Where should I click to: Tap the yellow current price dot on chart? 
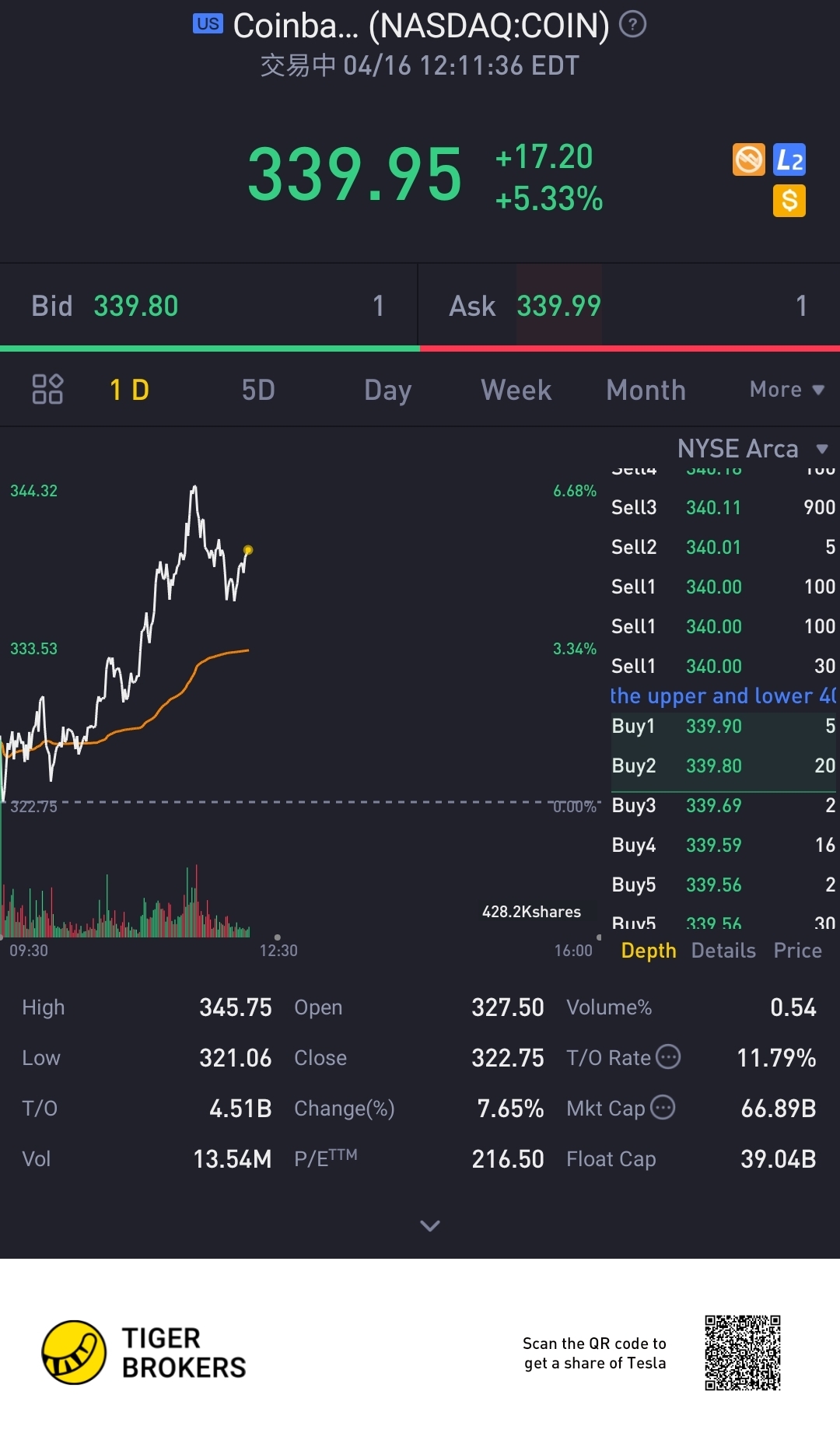click(248, 550)
